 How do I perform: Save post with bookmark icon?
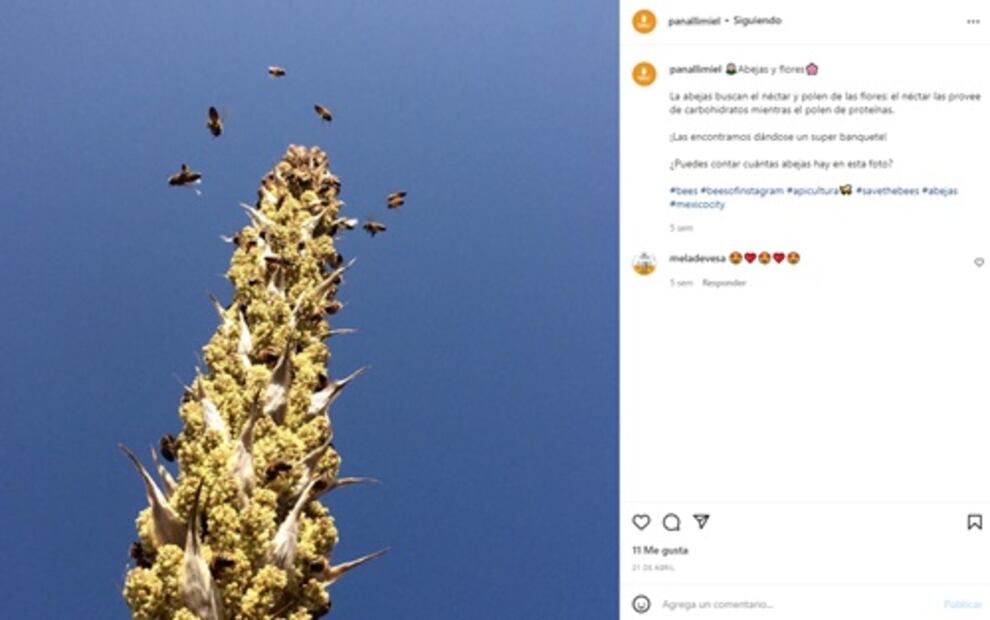point(974,522)
